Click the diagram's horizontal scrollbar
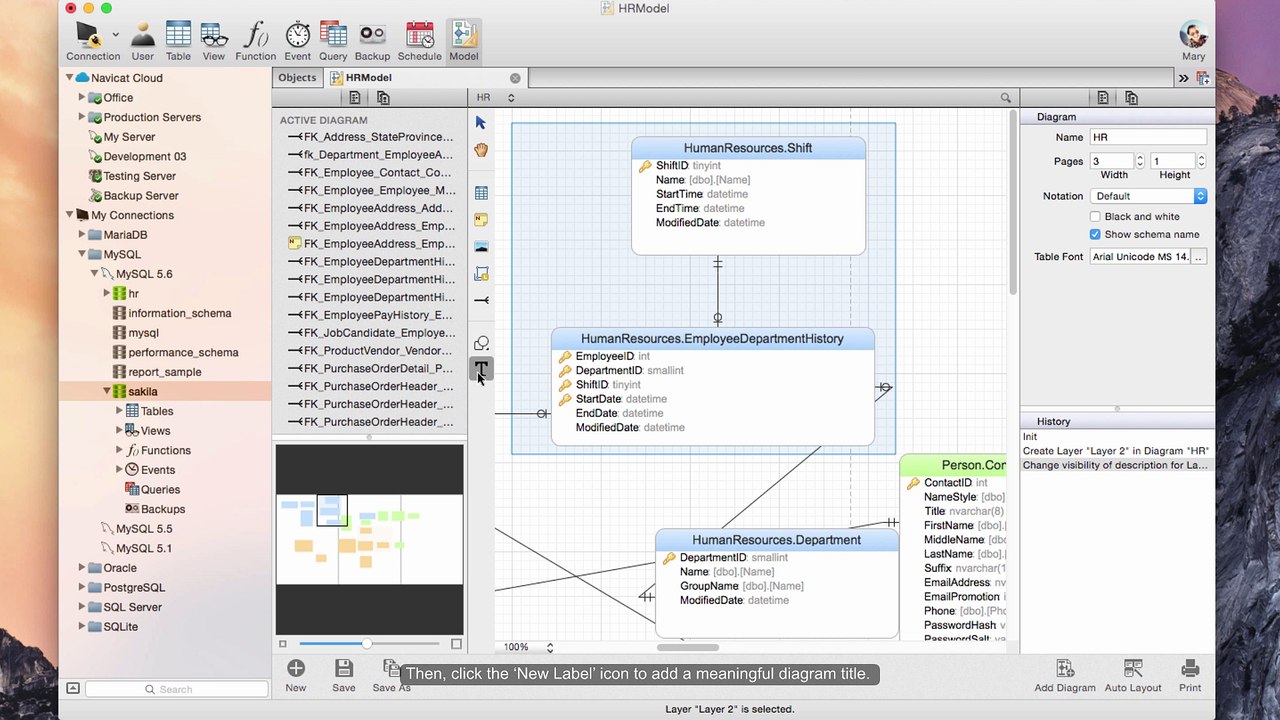 click(687, 647)
